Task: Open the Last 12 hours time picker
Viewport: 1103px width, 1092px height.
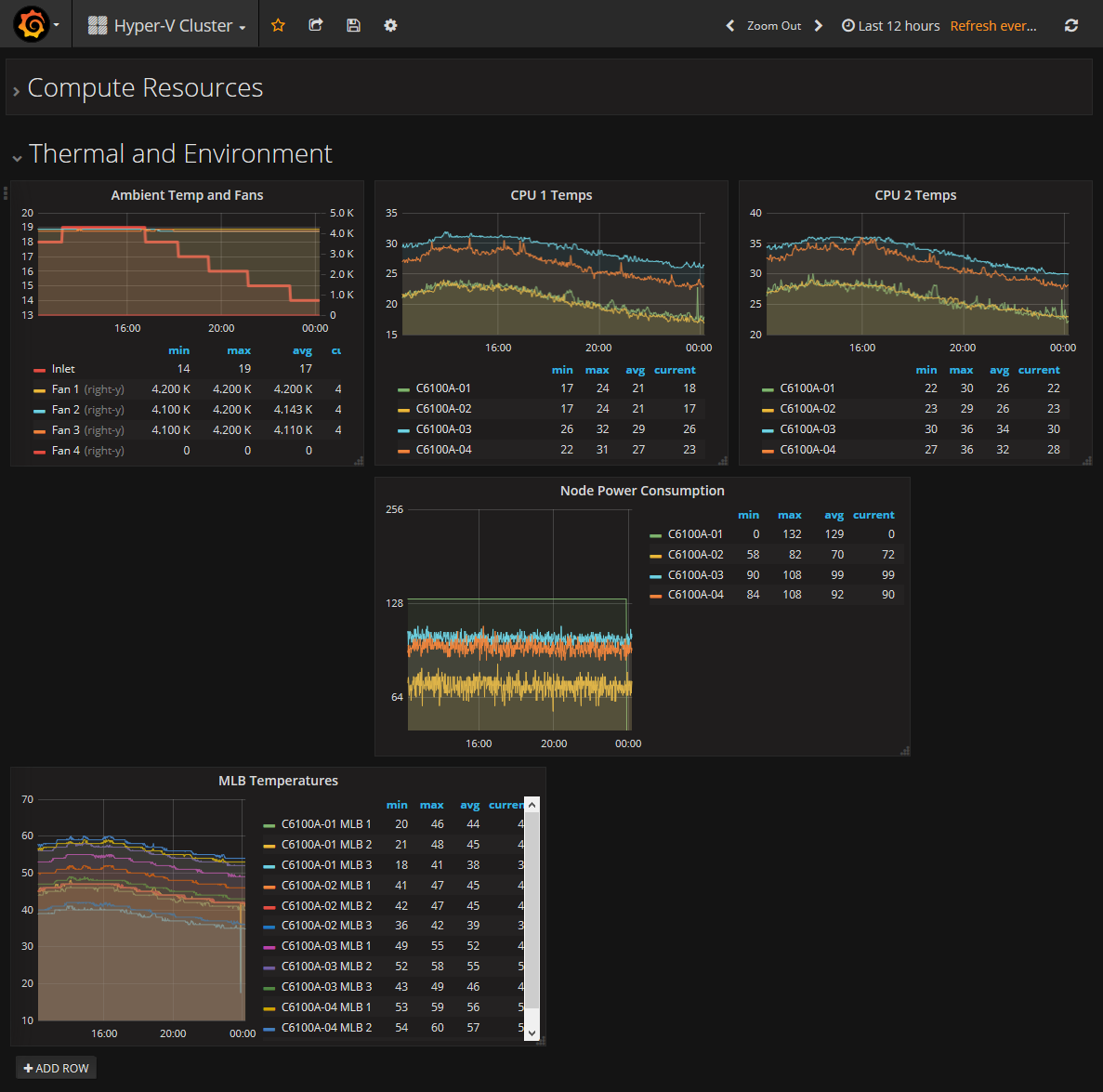Action: pyautogui.click(x=890, y=25)
